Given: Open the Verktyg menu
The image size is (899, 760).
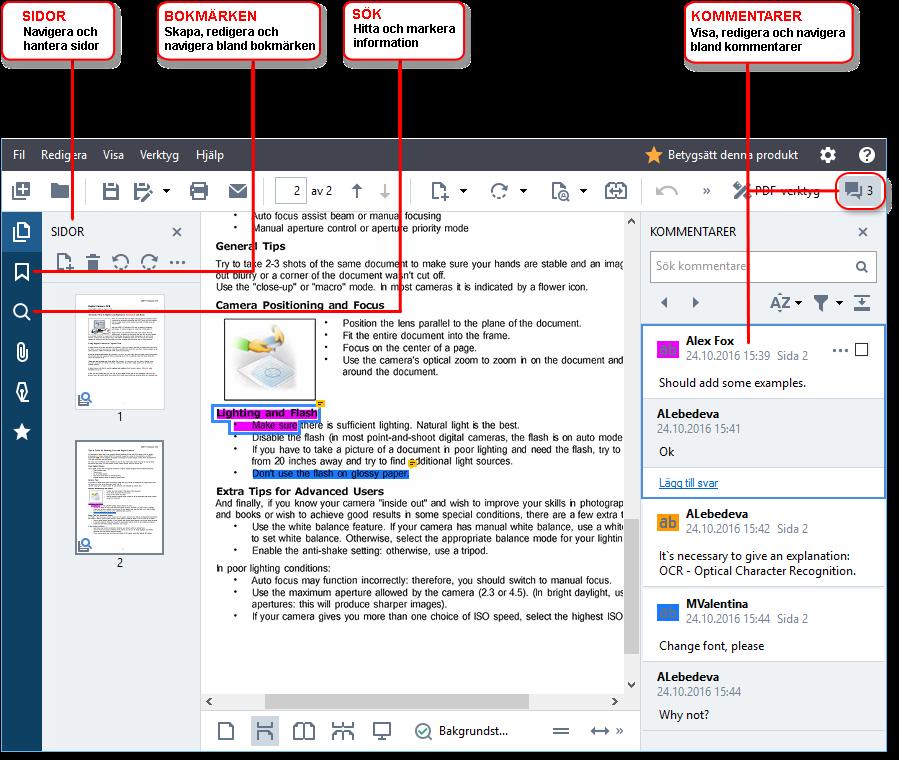Looking at the screenshot, I should [x=159, y=155].
